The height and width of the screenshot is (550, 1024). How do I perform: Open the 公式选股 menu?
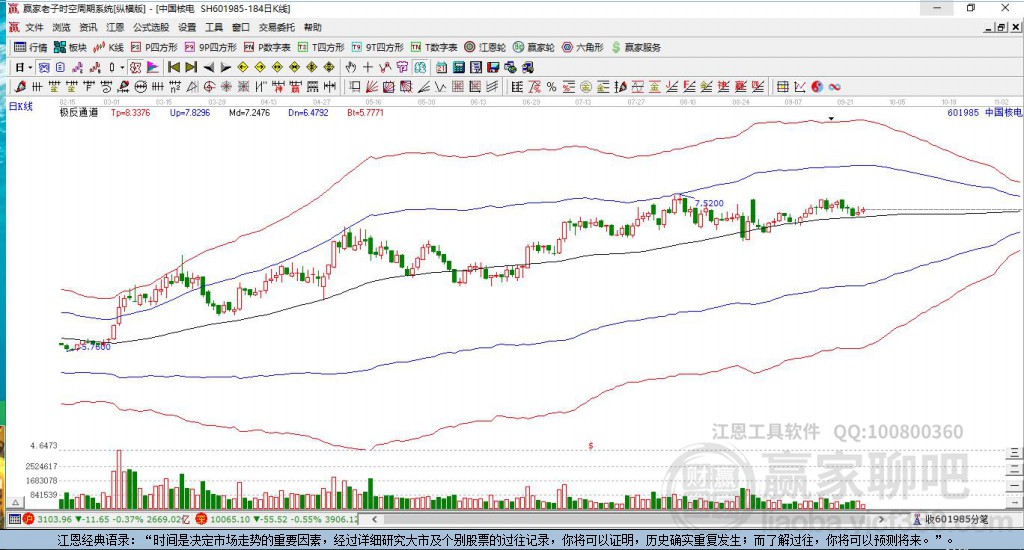tap(151, 27)
